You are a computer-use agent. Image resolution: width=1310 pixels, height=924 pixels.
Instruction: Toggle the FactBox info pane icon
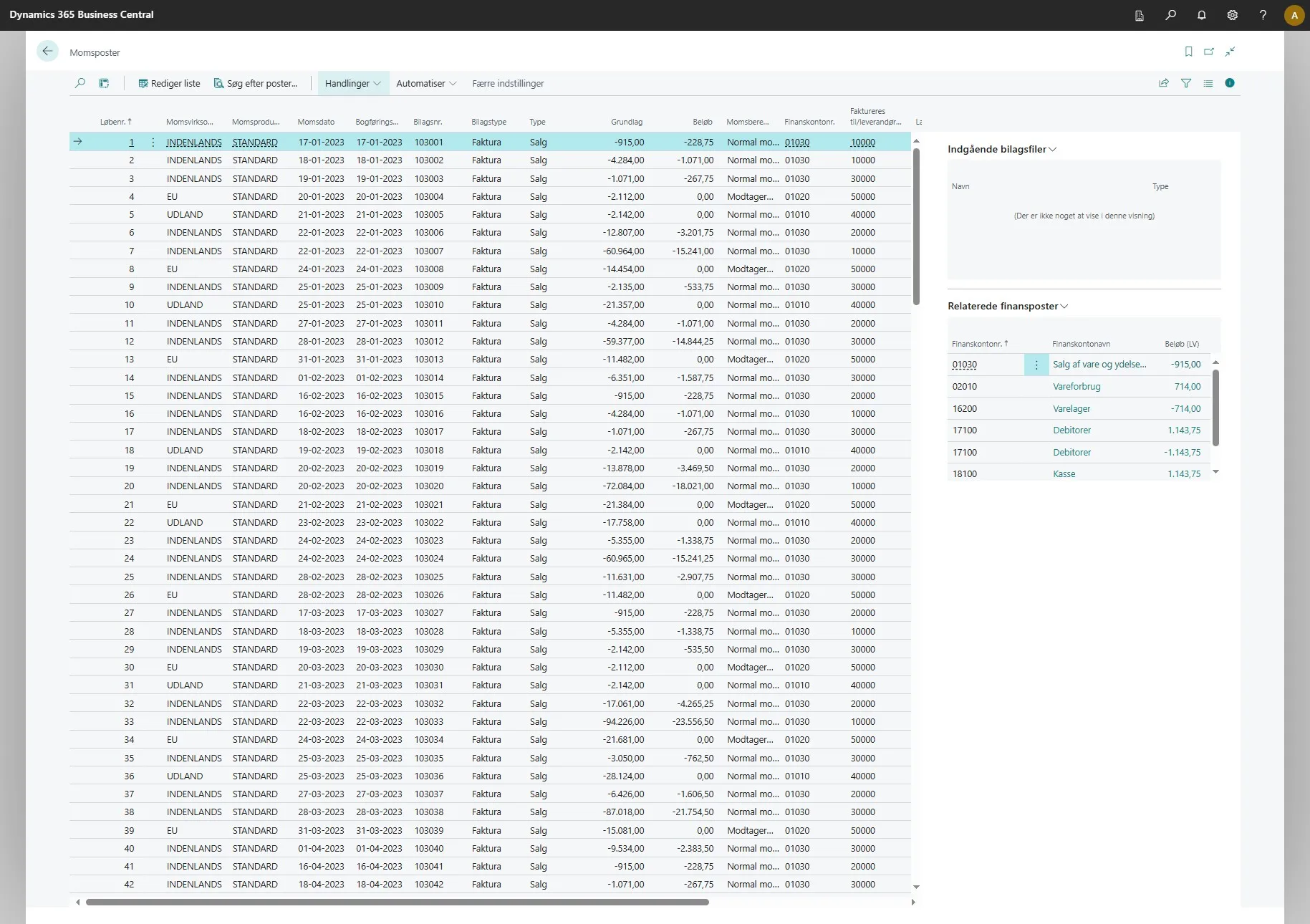[1230, 83]
